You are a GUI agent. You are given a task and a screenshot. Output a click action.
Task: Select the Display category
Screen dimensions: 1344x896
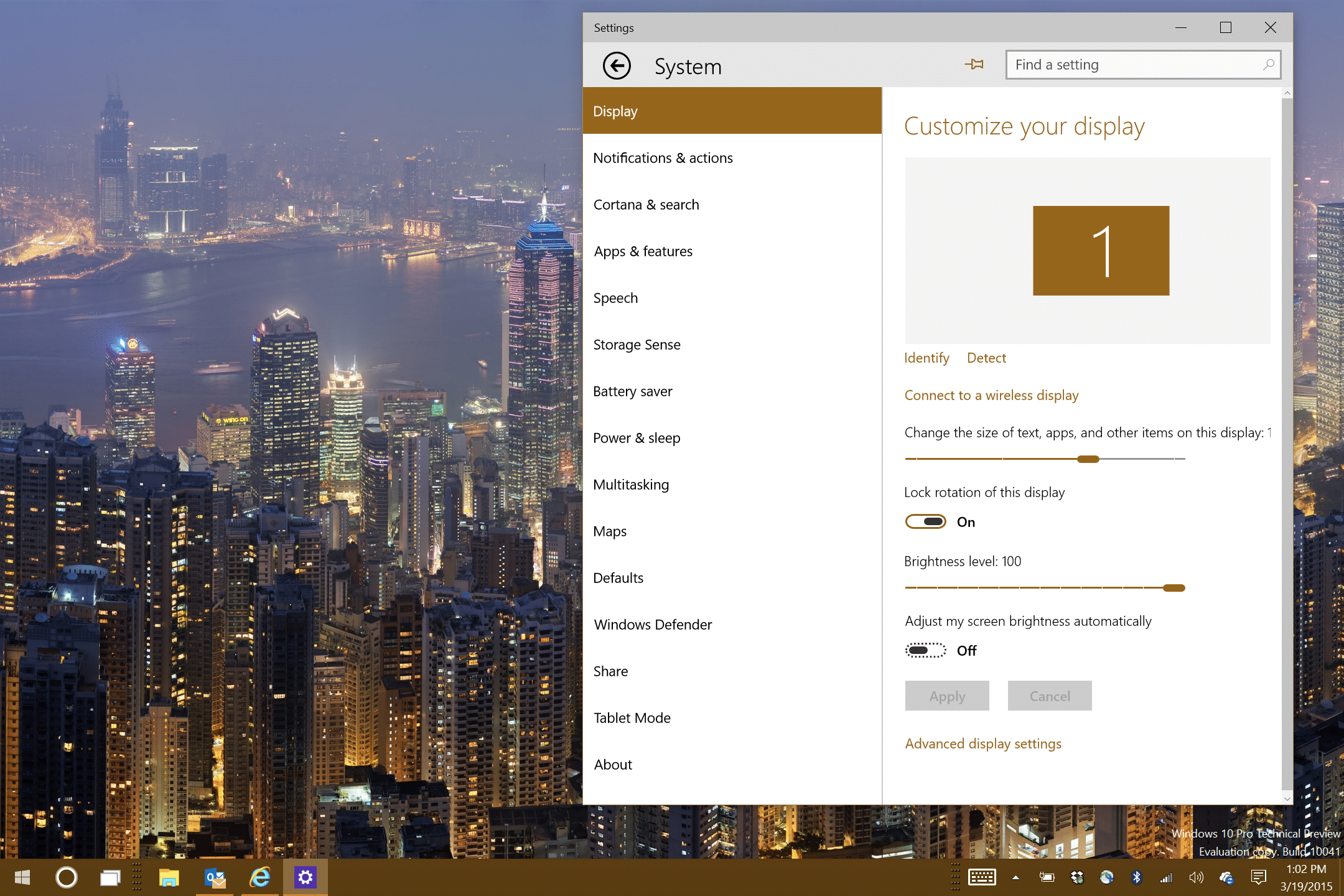(x=732, y=111)
